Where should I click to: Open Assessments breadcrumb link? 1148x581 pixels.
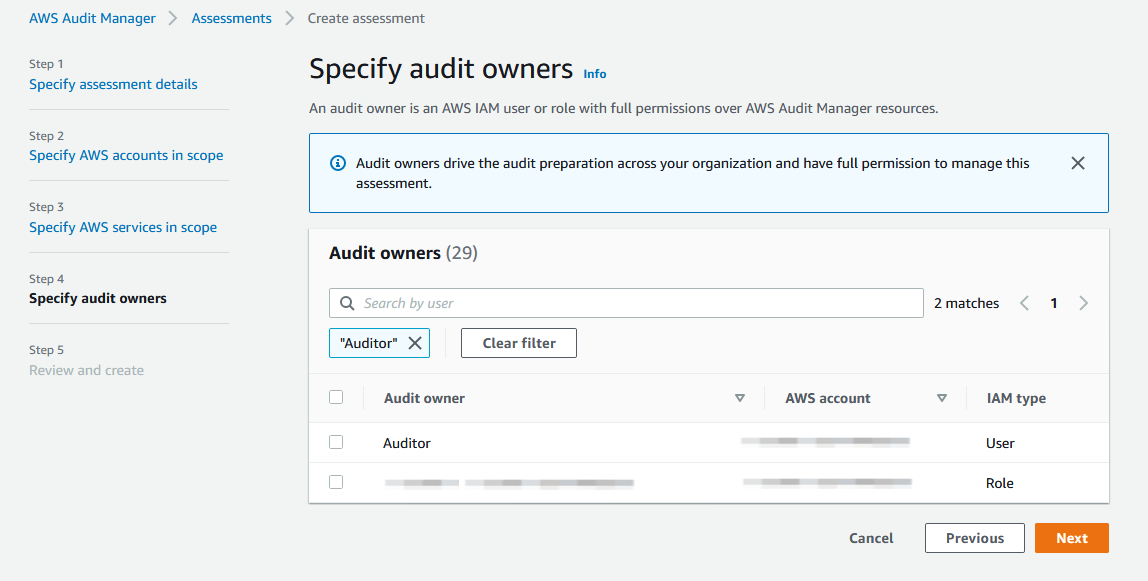231,18
